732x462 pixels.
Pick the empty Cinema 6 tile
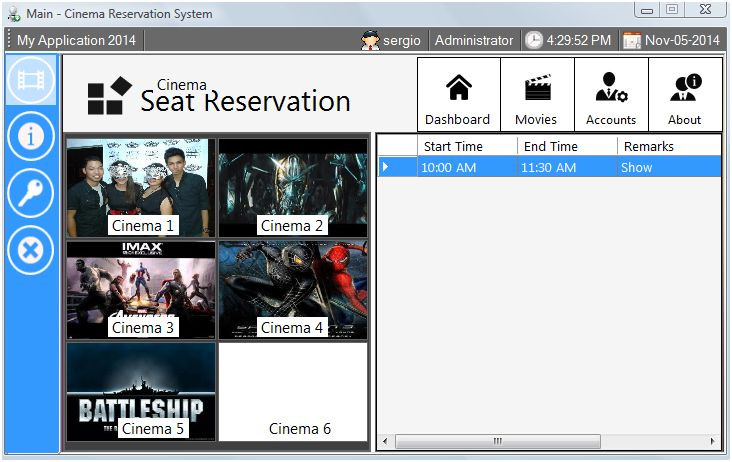point(293,392)
